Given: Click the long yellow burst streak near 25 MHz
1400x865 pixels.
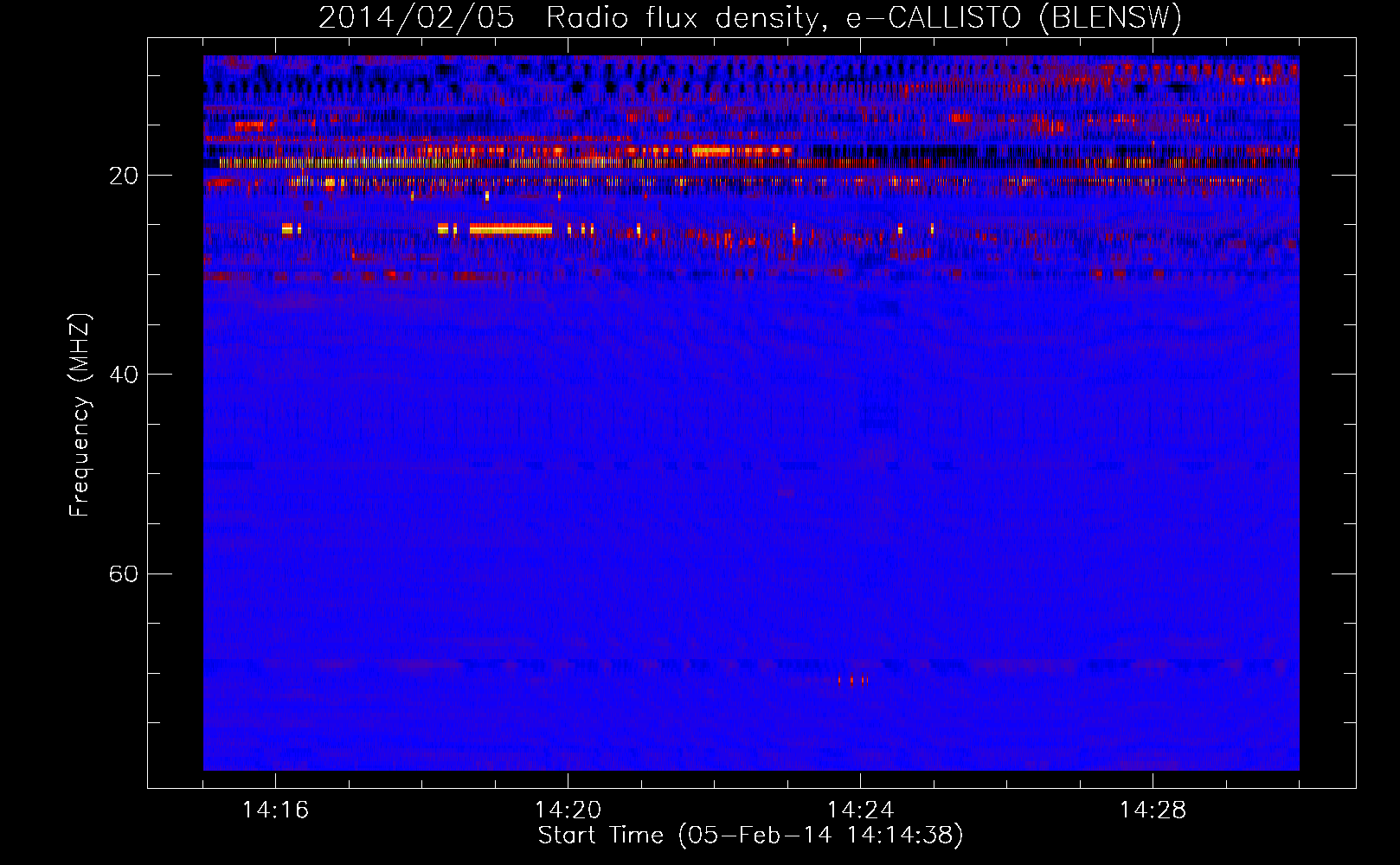Looking at the screenshot, I should (x=511, y=229).
